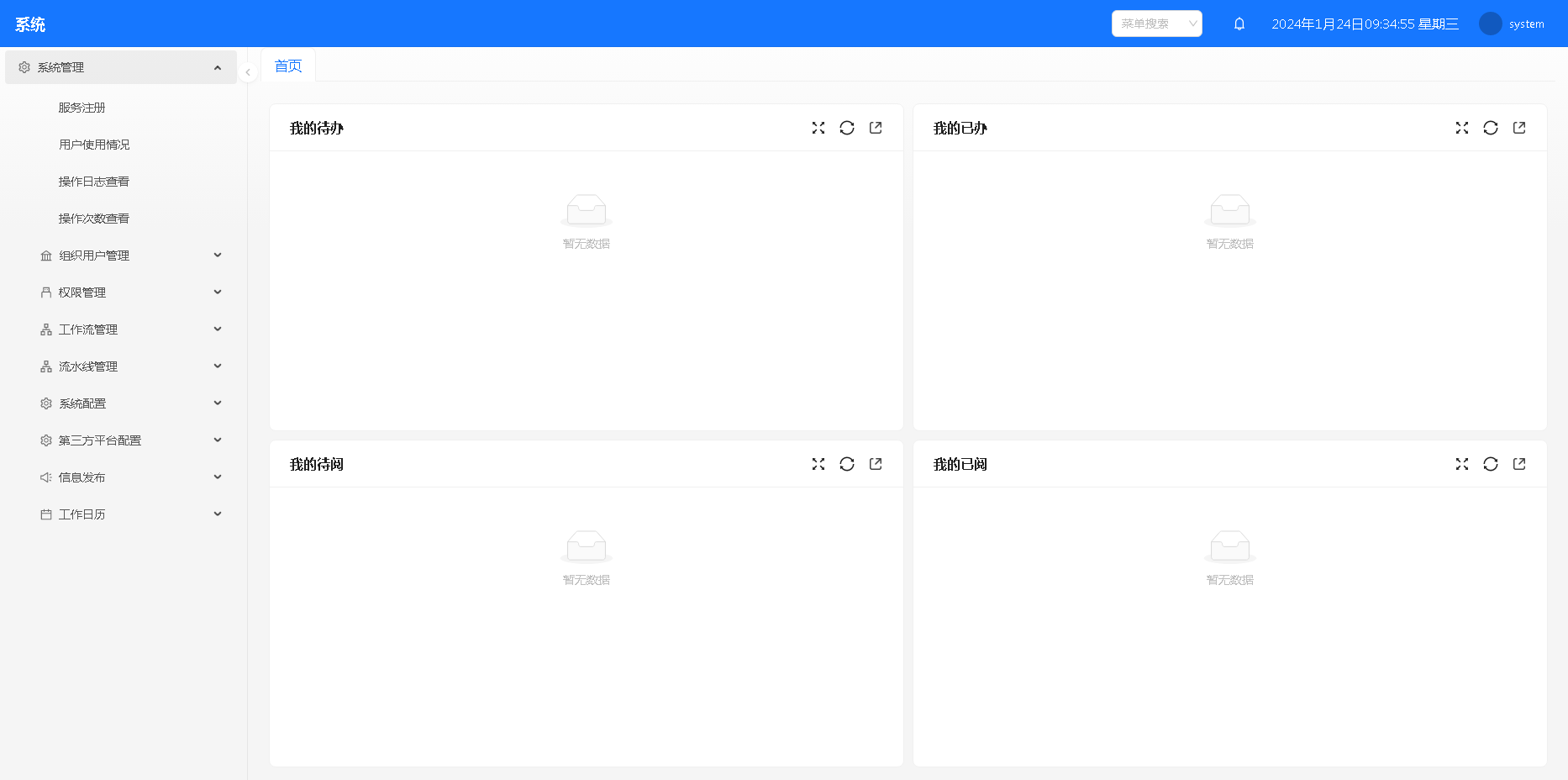Click the 我的已办 card title
The image size is (1568, 780).
(x=960, y=128)
